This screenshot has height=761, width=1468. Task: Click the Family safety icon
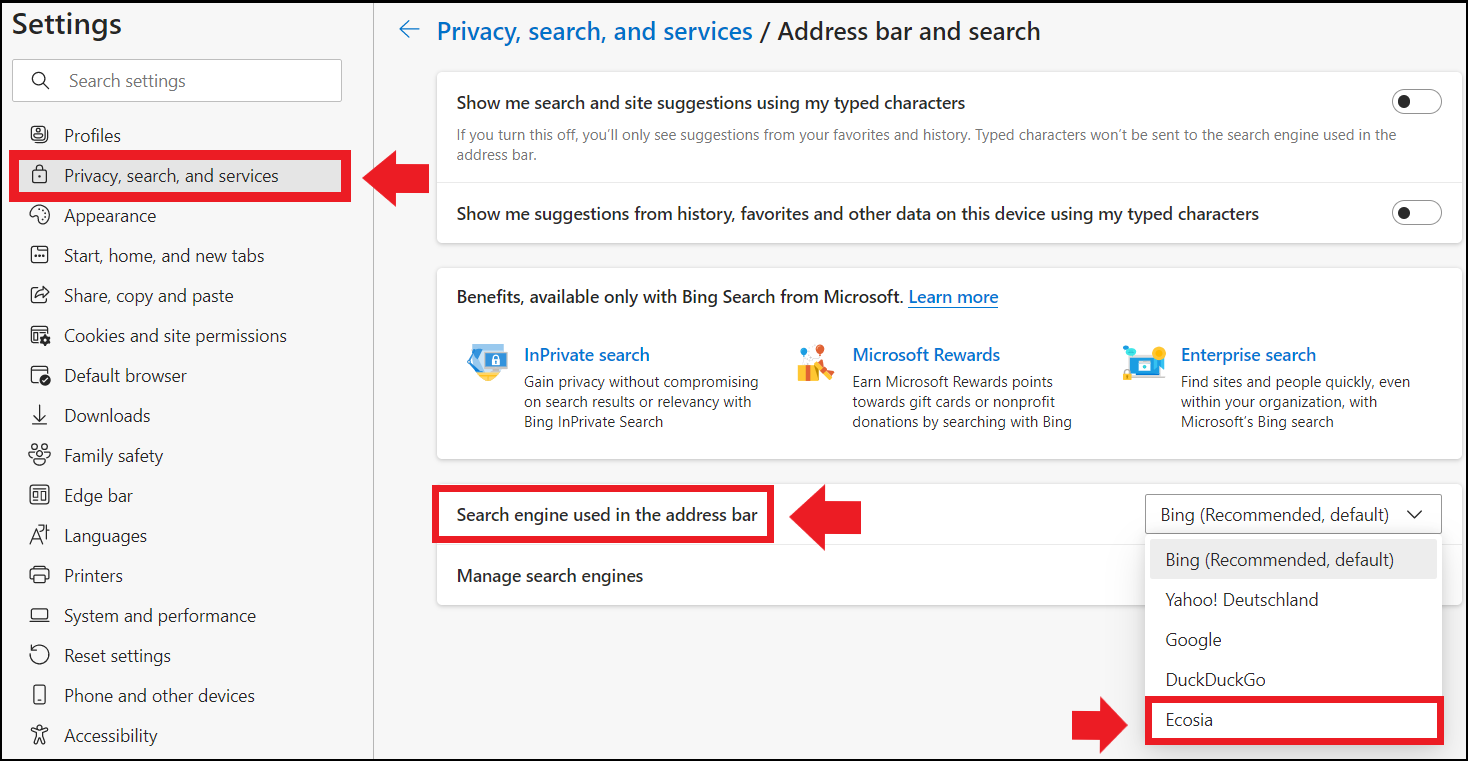(39, 455)
